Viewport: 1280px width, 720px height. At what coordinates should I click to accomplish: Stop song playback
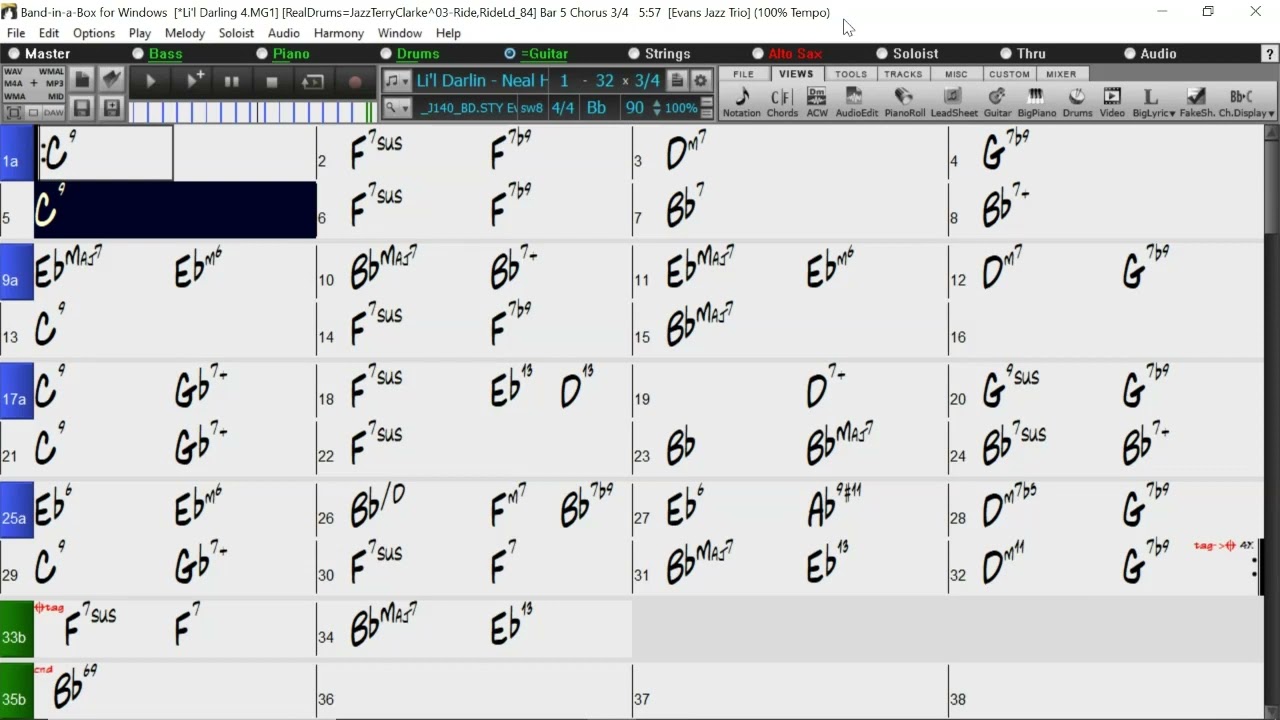(x=272, y=82)
